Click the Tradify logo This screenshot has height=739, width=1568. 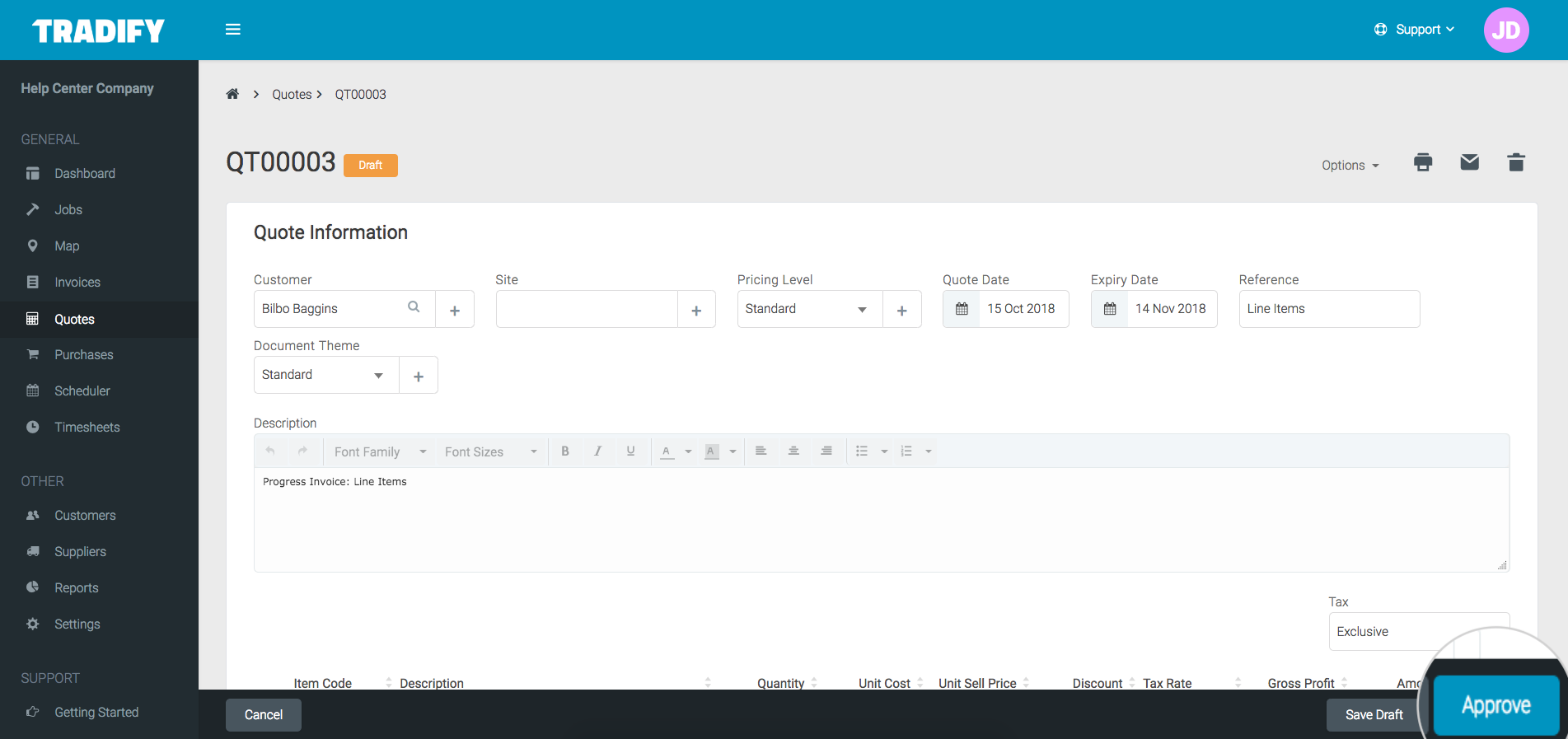point(98,30)
